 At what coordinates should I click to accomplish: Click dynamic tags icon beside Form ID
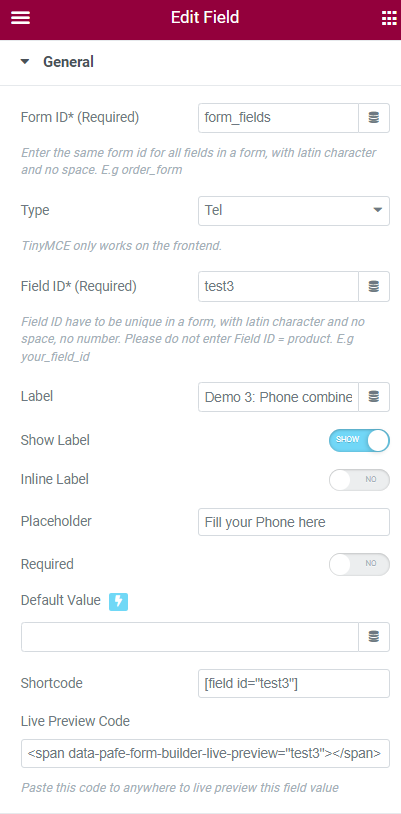click(x=374, y=118)
